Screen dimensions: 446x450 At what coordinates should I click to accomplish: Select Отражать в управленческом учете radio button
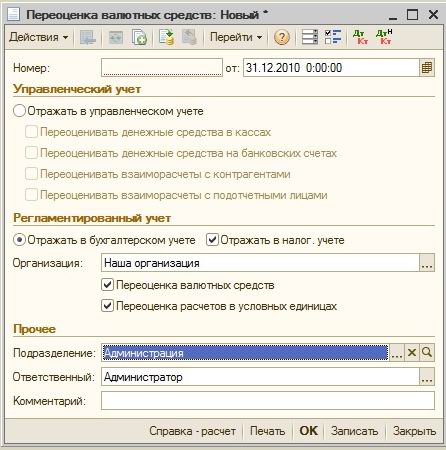tap(19, 111)
